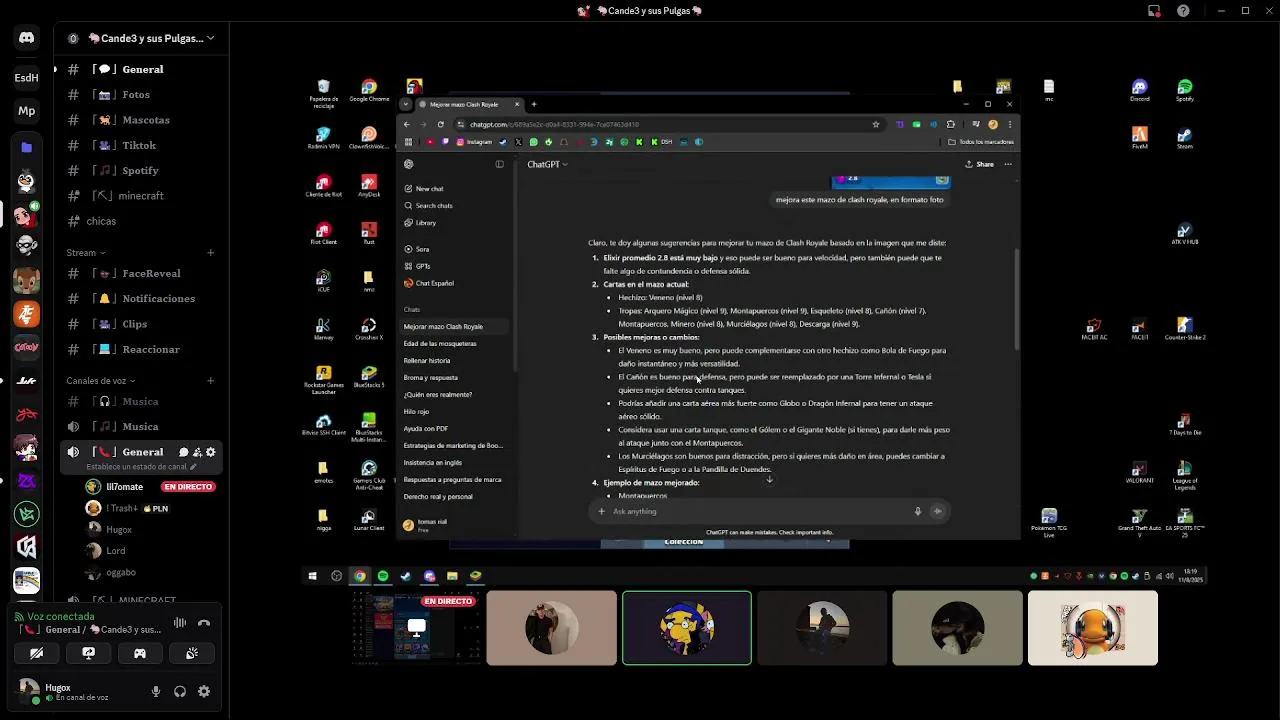Share your screen button in voice panel

[x=89, y=653]
